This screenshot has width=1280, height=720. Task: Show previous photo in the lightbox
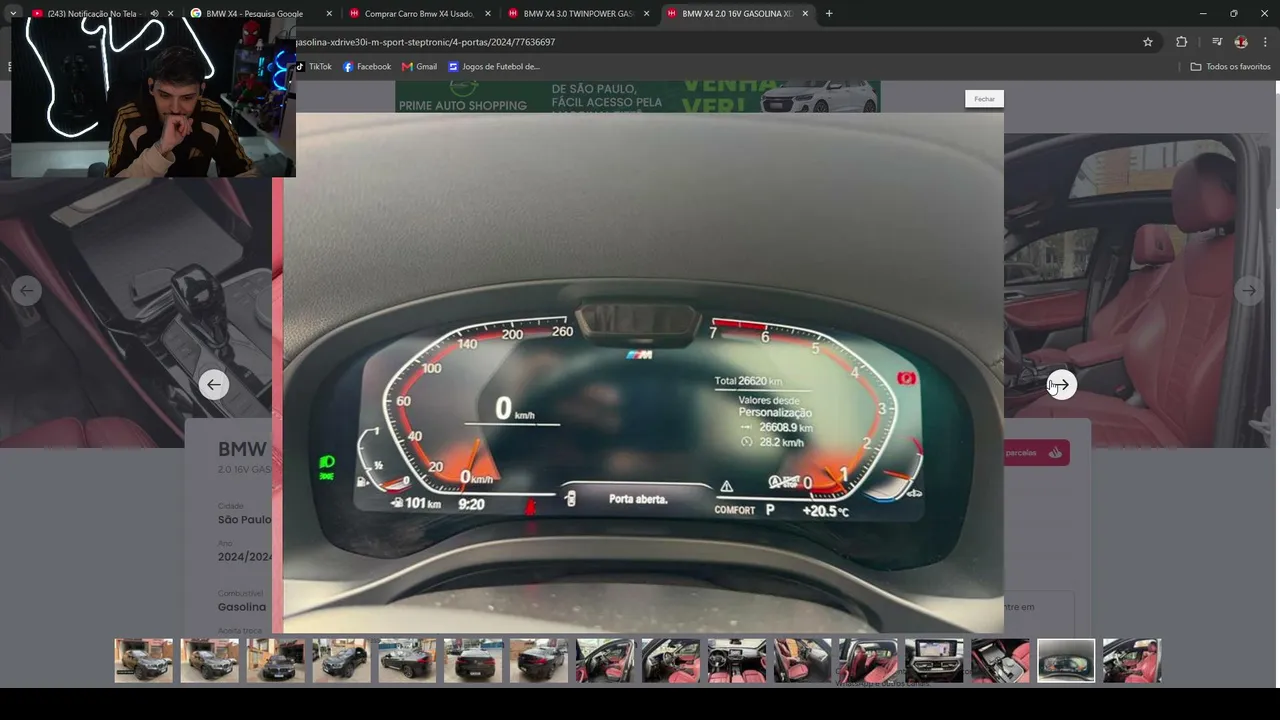pos(213,385)
